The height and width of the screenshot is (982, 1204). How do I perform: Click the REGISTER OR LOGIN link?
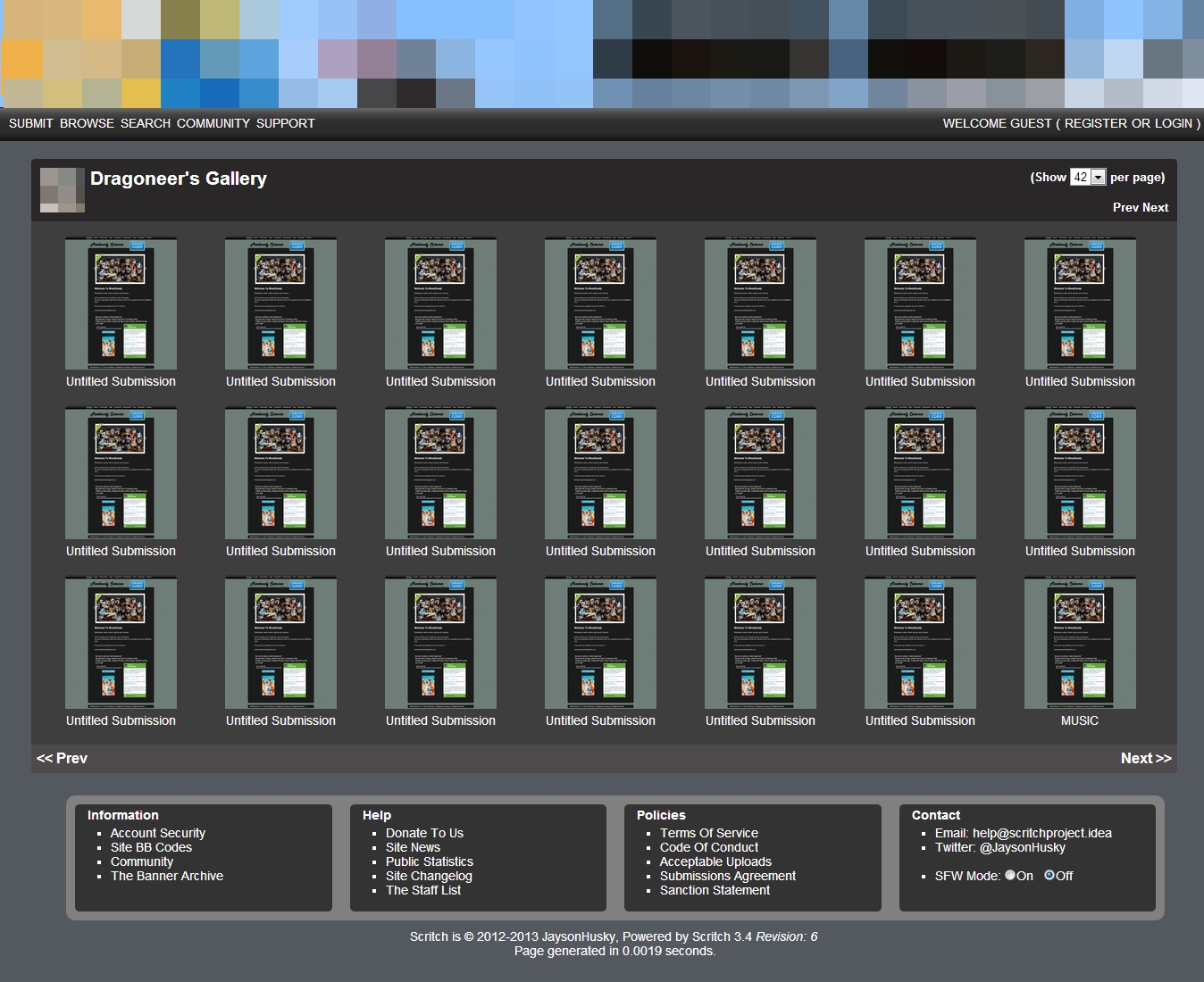pyautogui.click(x=1128, y=123)
